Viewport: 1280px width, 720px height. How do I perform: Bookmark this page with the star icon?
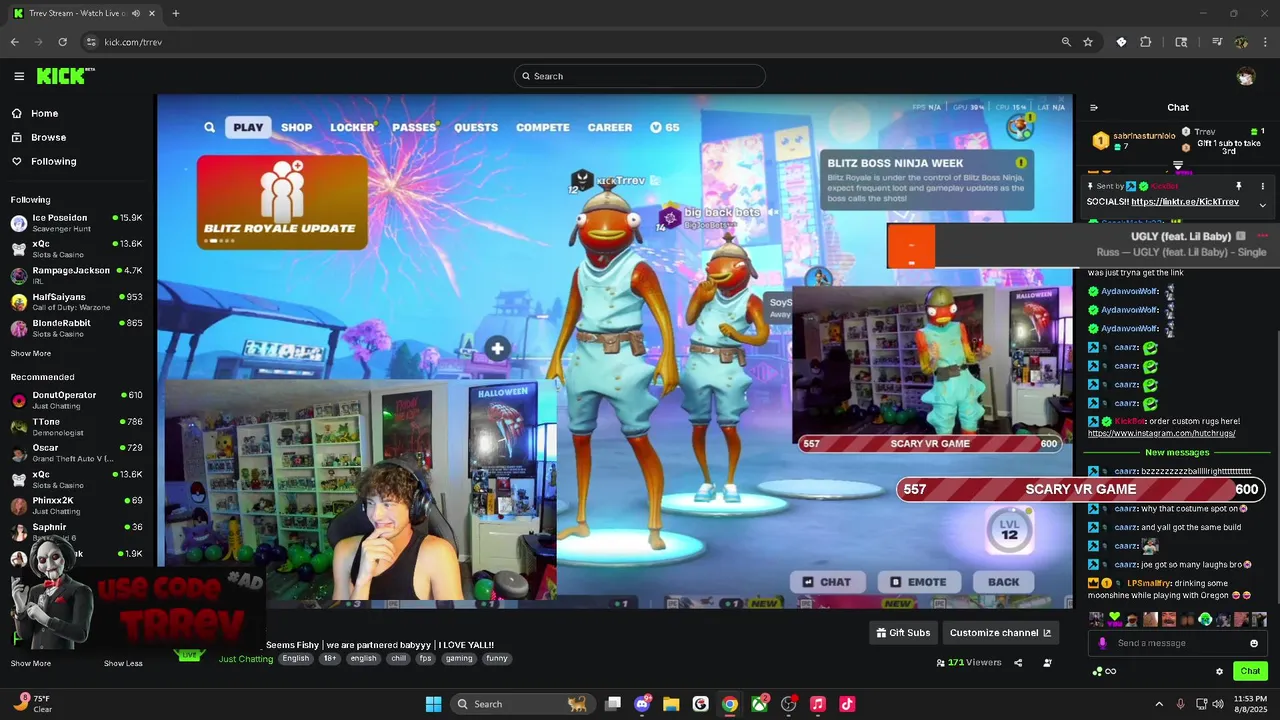1088,42
